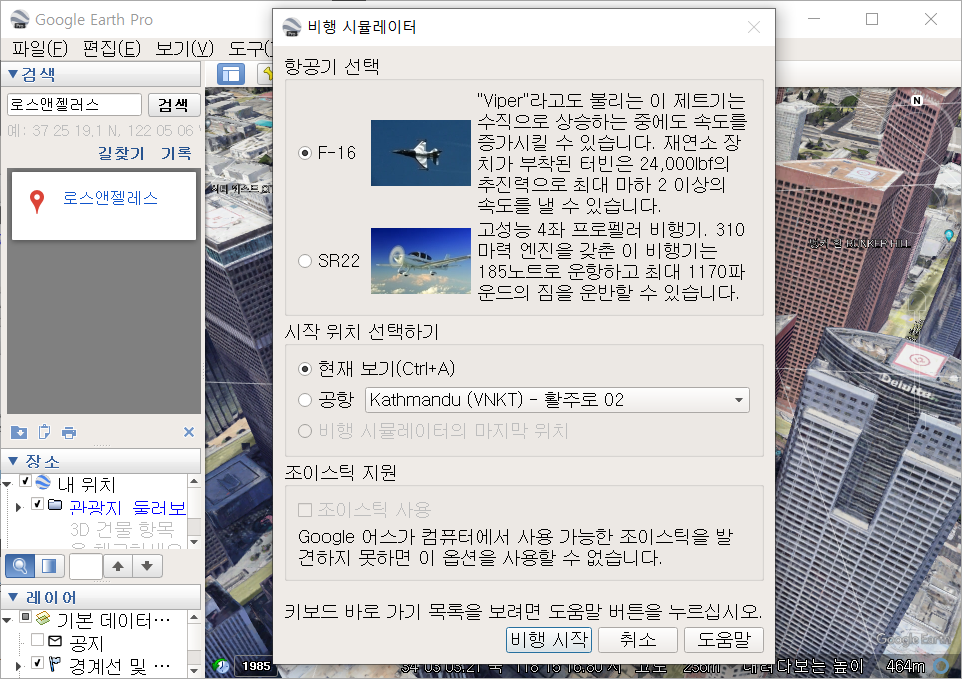This screenshot has width=962, height=679.
Task: Collapse the 기본 데이터 layer tree
Action: [7, 621]
